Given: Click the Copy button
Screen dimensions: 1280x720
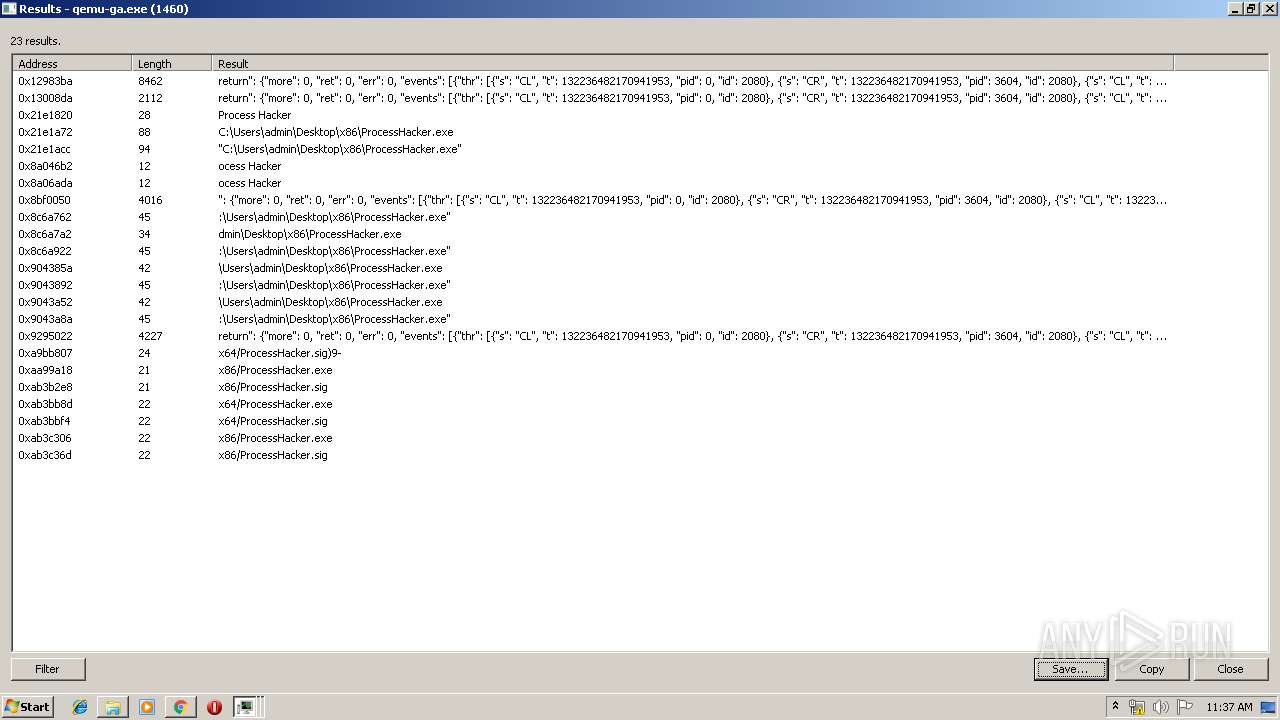Looking at the screenshot, I should click(1151, 669).
